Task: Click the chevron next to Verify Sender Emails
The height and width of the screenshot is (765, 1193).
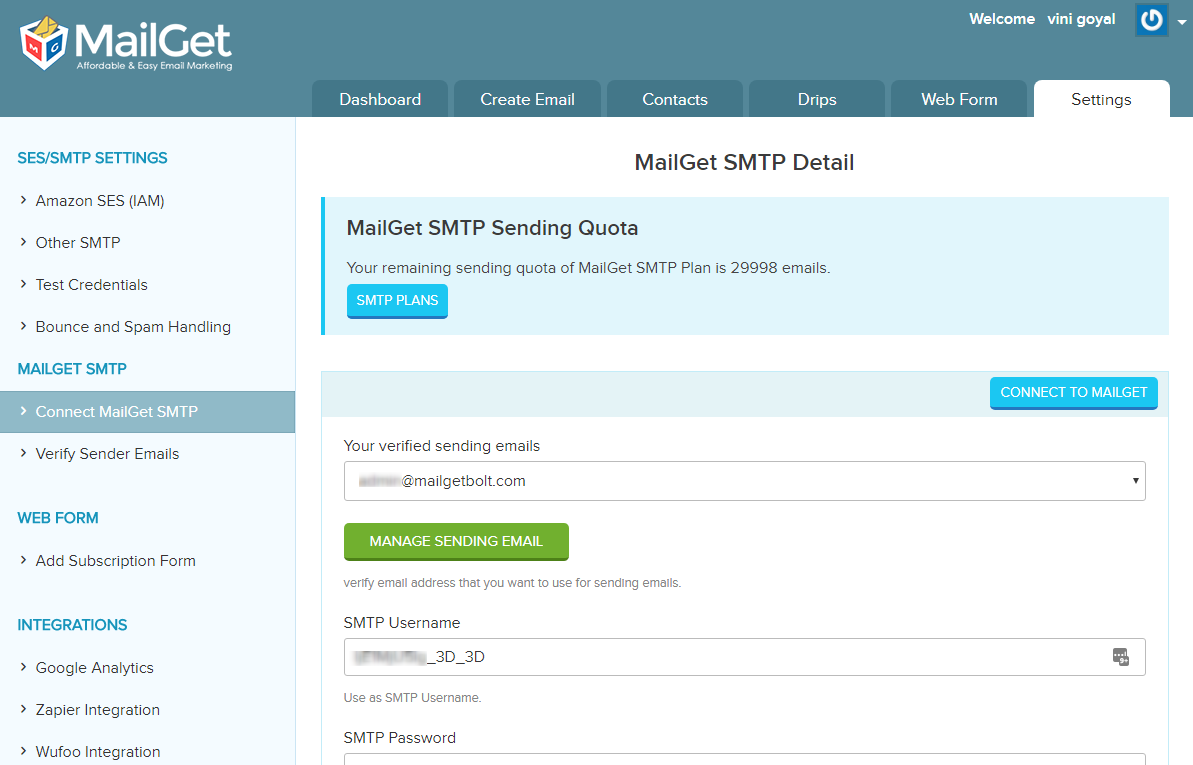Action: [23, 453]
